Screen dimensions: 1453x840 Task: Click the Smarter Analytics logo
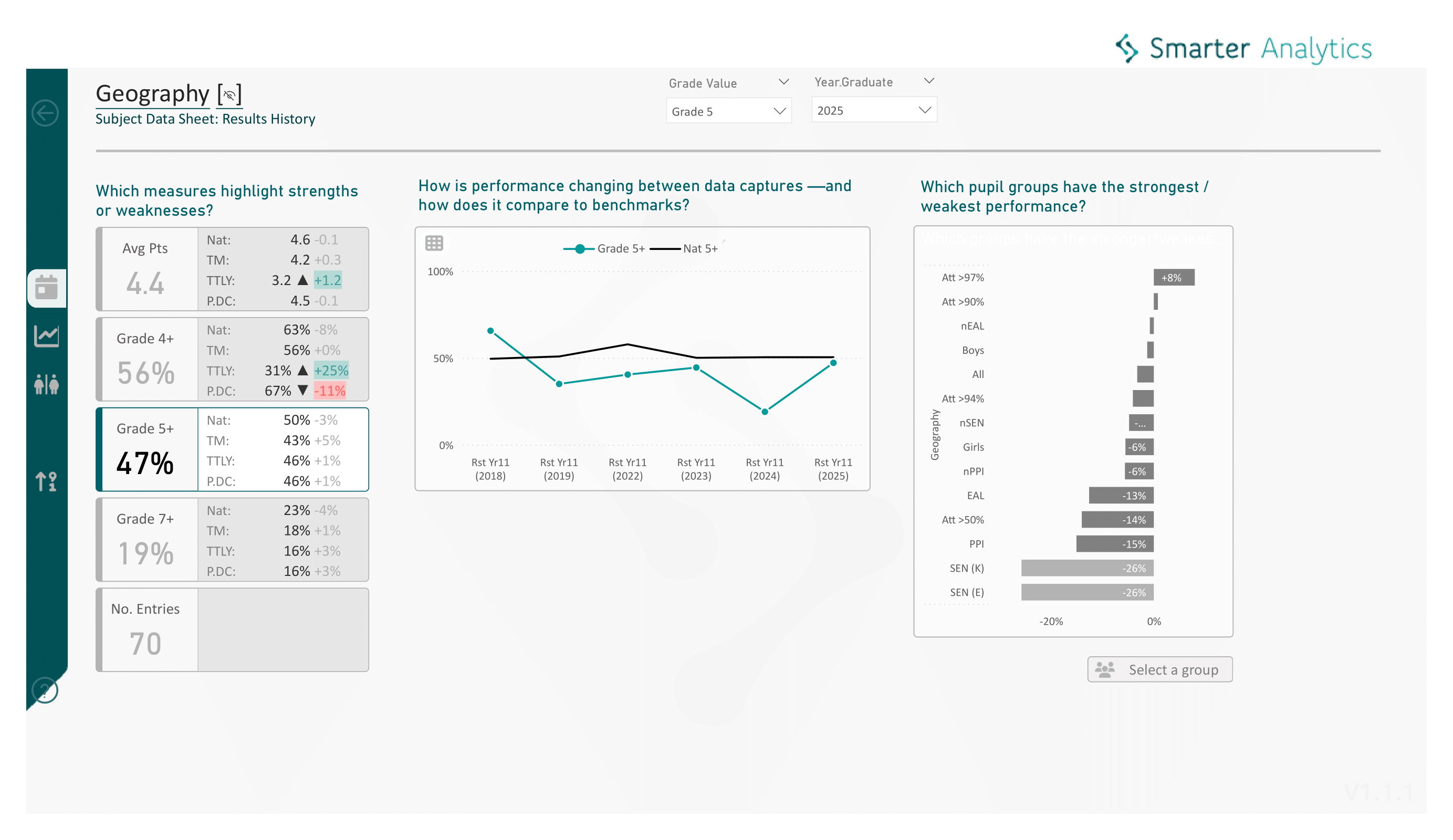click(x=1242, y=48)
